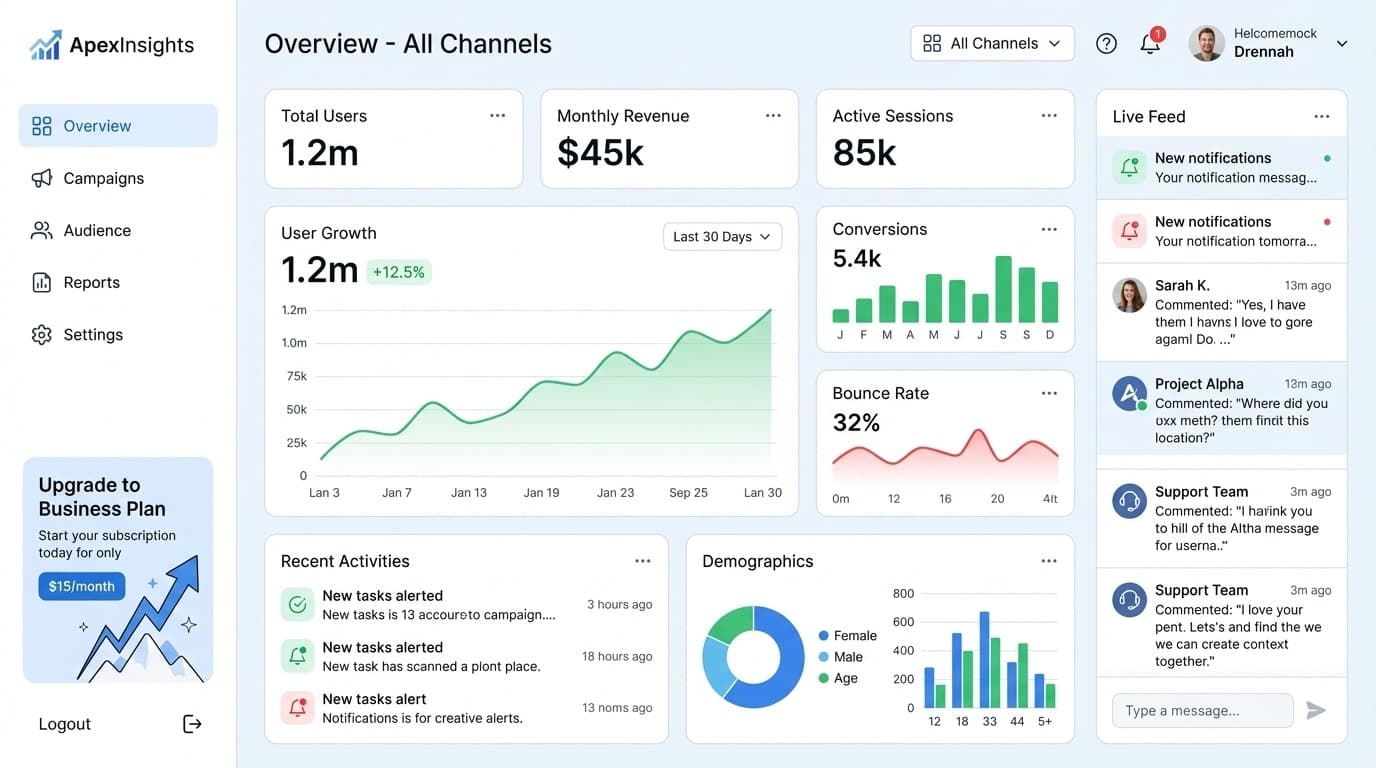
Task: Open the Reports sidebar item
Action: coord(91,282)
